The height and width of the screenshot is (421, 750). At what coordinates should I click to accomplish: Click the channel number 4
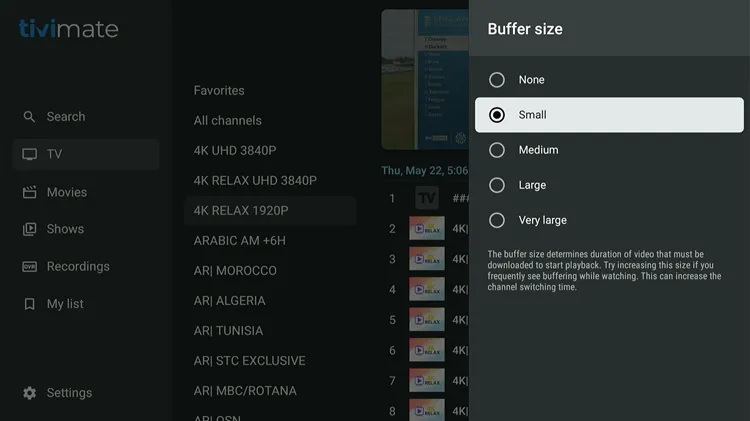coord(392,289)
